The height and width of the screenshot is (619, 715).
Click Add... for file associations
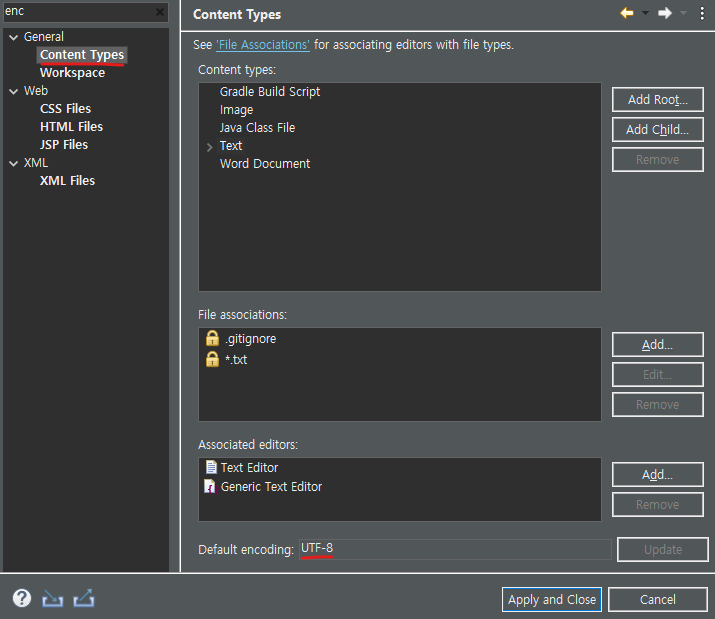coord(658,344)
